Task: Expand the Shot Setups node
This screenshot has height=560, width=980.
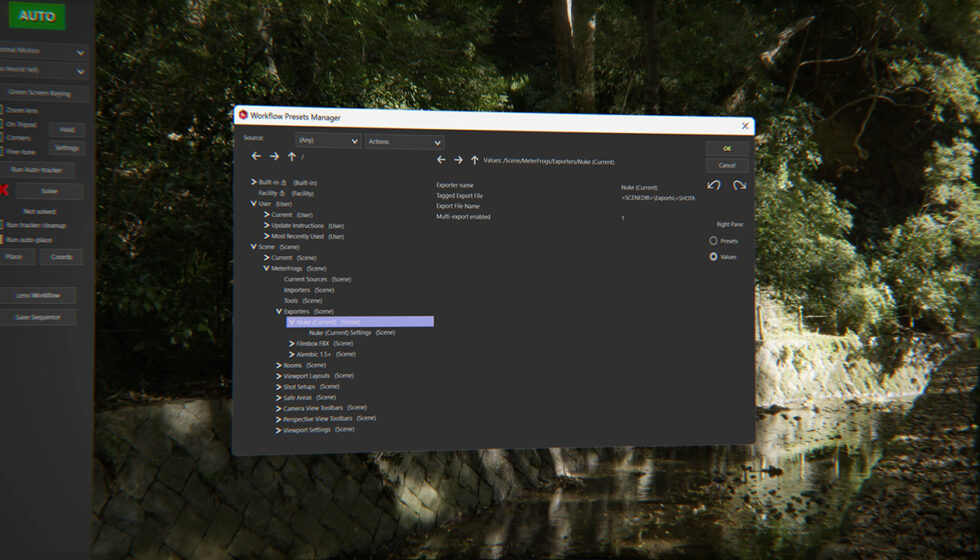Action: point(279,387)
